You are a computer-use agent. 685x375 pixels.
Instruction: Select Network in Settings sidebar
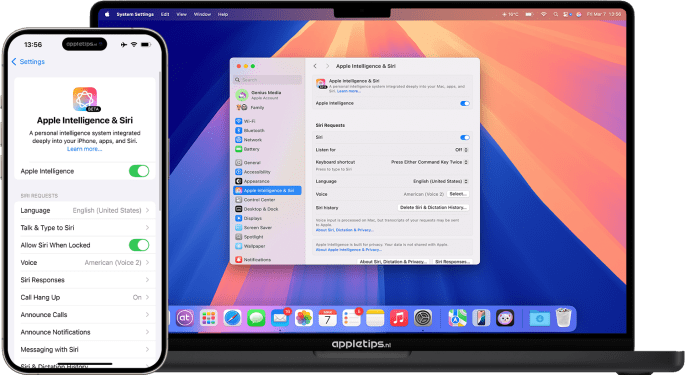267,139
